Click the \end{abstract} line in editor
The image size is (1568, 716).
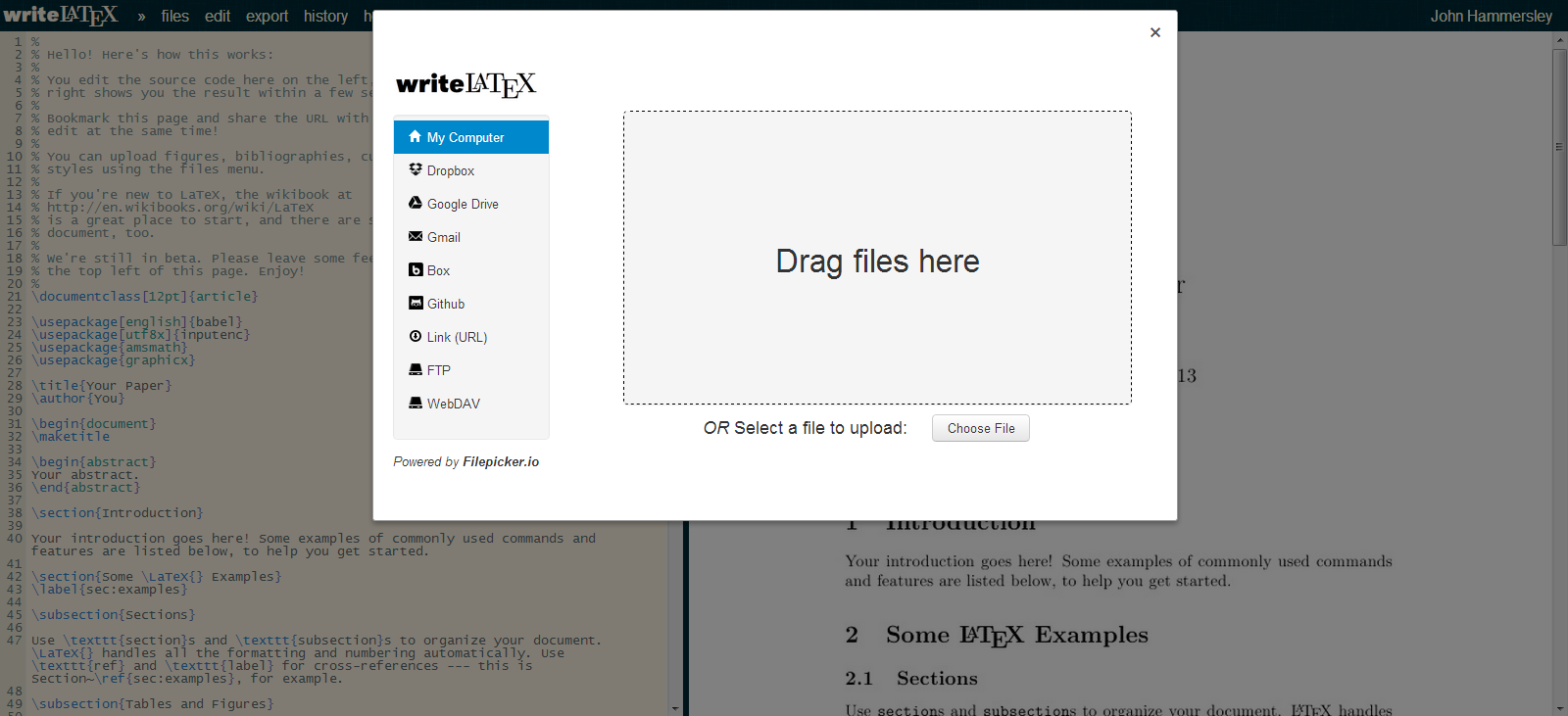click(x=86, y=487)
